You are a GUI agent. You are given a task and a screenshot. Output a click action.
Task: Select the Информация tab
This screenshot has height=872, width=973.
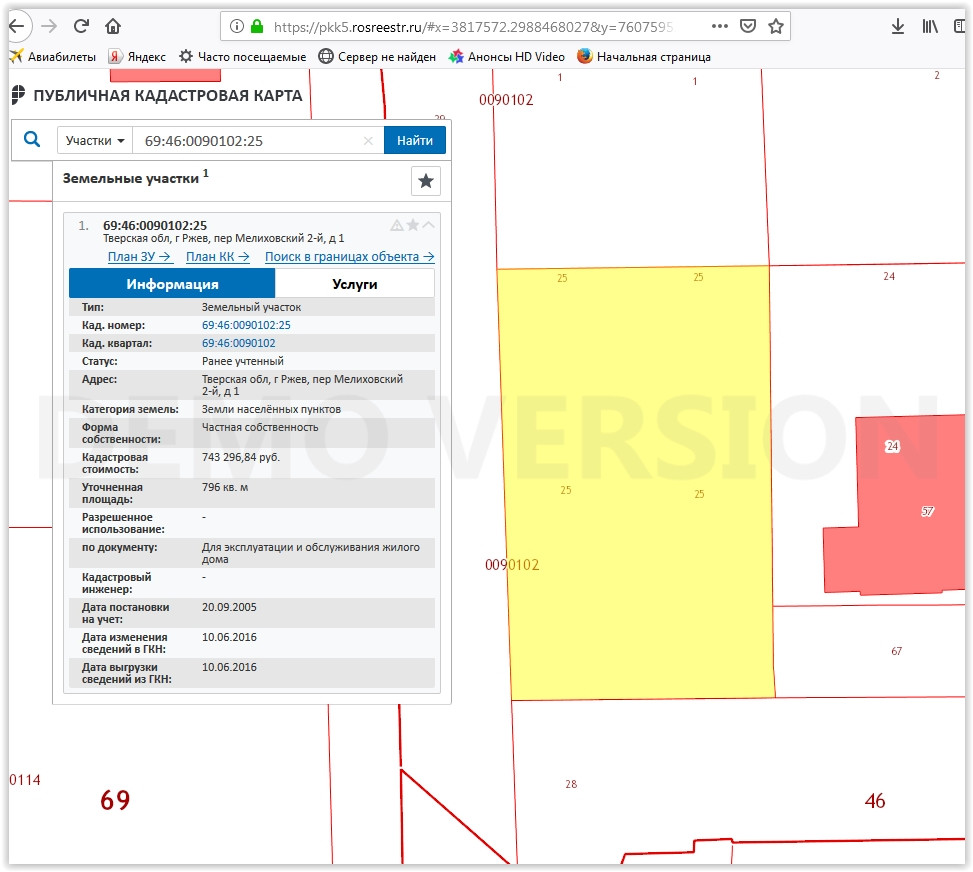click(x=172, y=284)
